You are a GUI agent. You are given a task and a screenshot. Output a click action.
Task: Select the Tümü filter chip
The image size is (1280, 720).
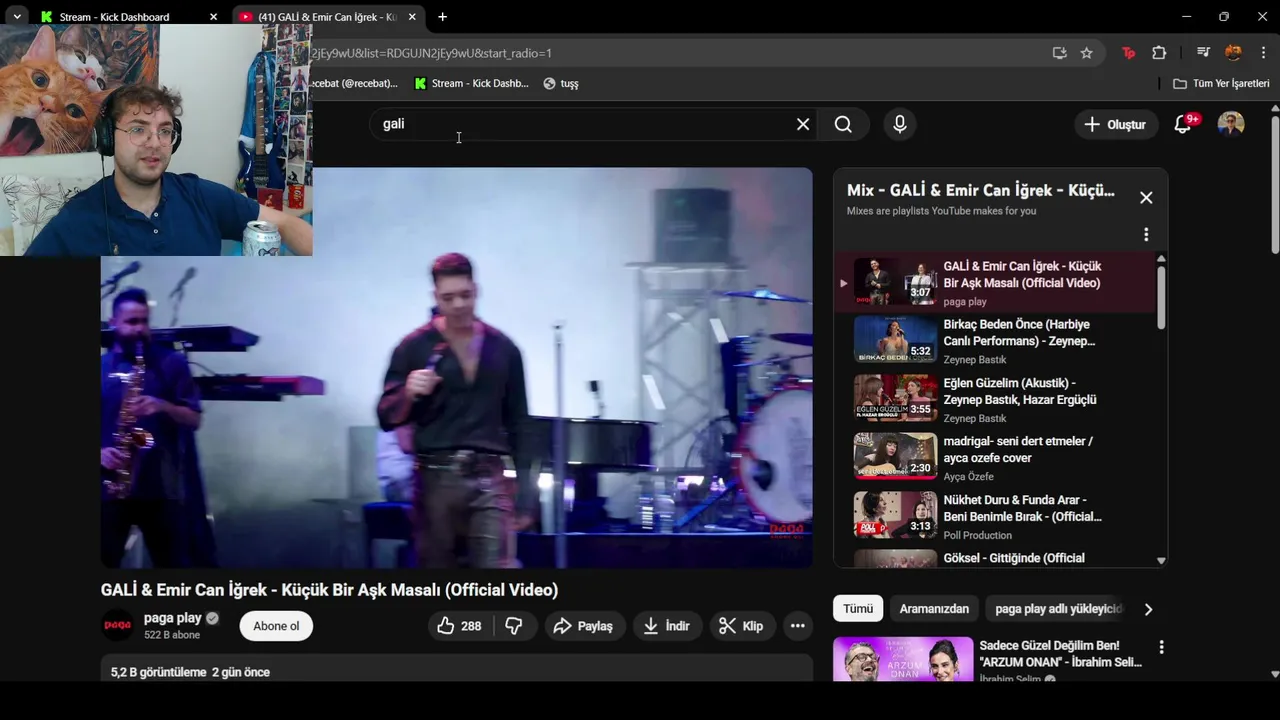click(x=858, y=609)
